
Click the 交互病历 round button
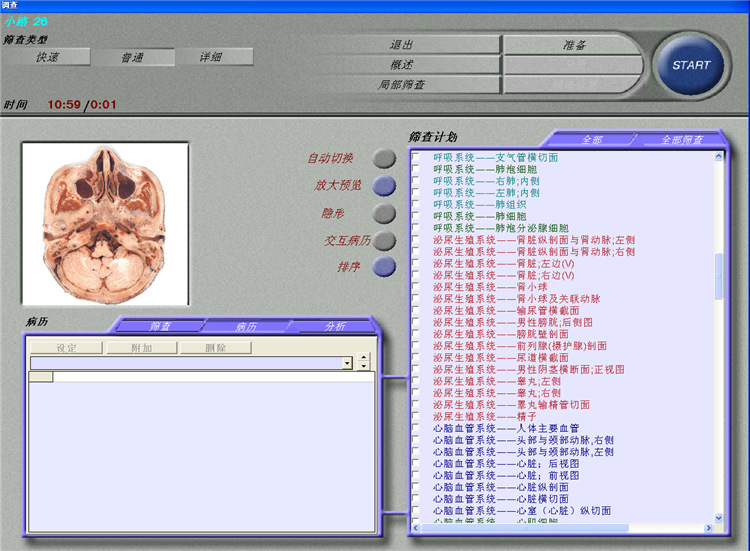tap(384, 241)
